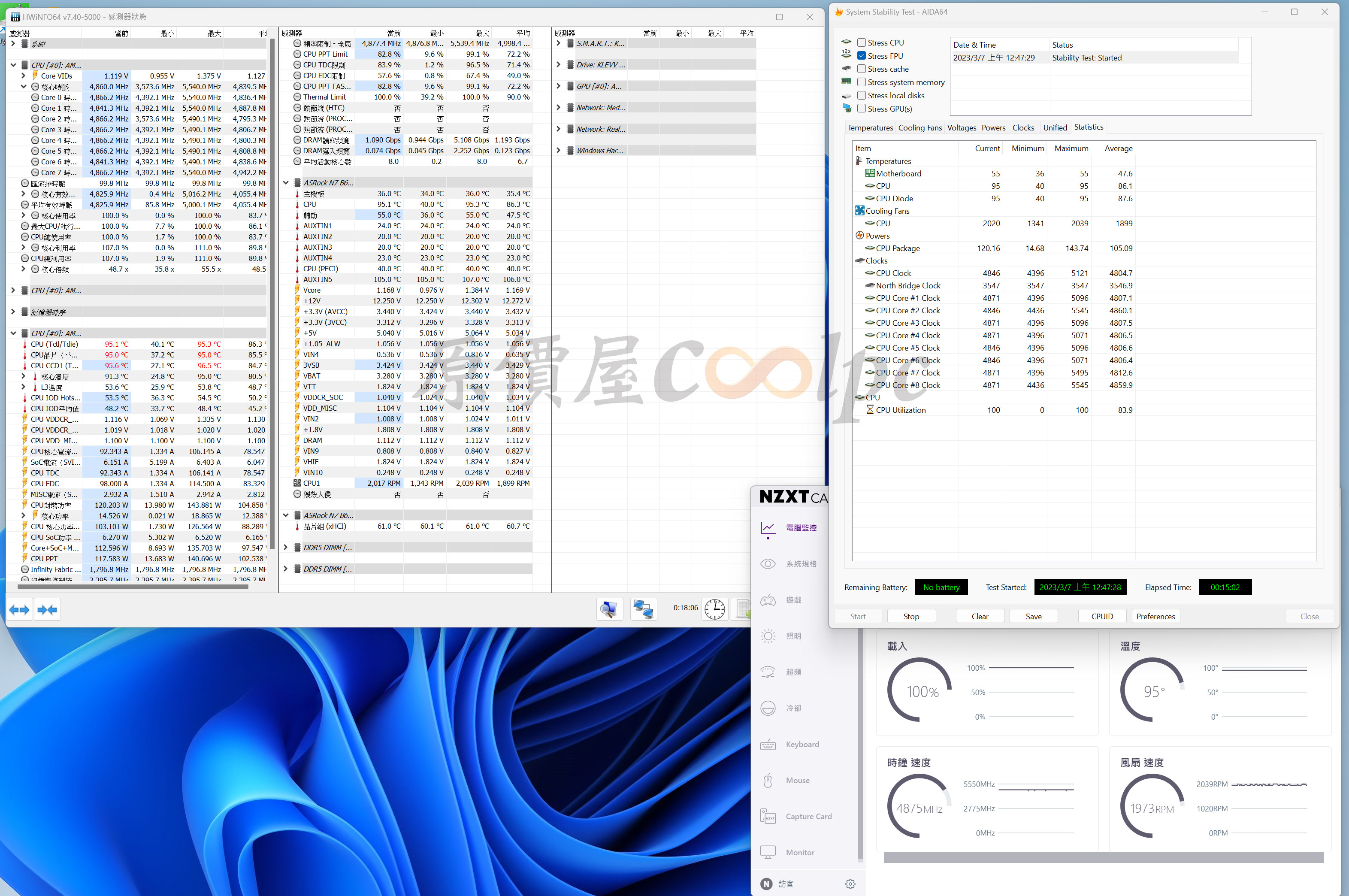Open NZXT CAM Mouse icon
Image resolution: width=1349 pixels, height=896 pixels.
point(768,781)
